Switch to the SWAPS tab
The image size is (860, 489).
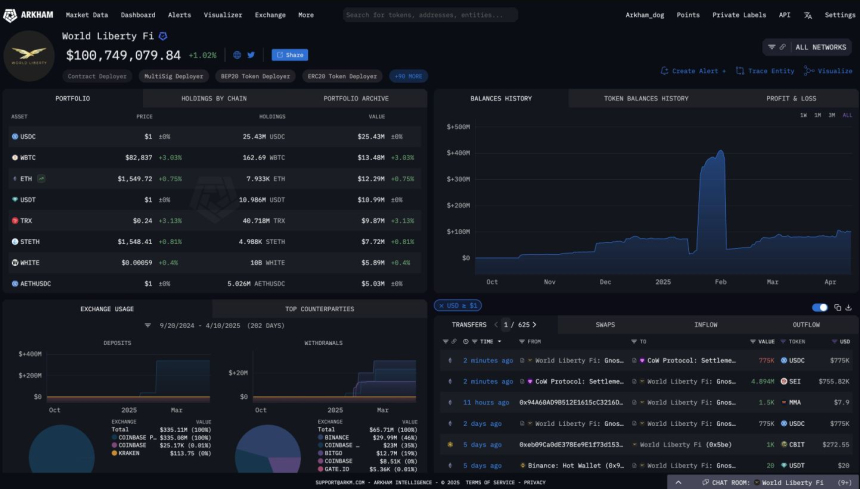pos(605,325)
